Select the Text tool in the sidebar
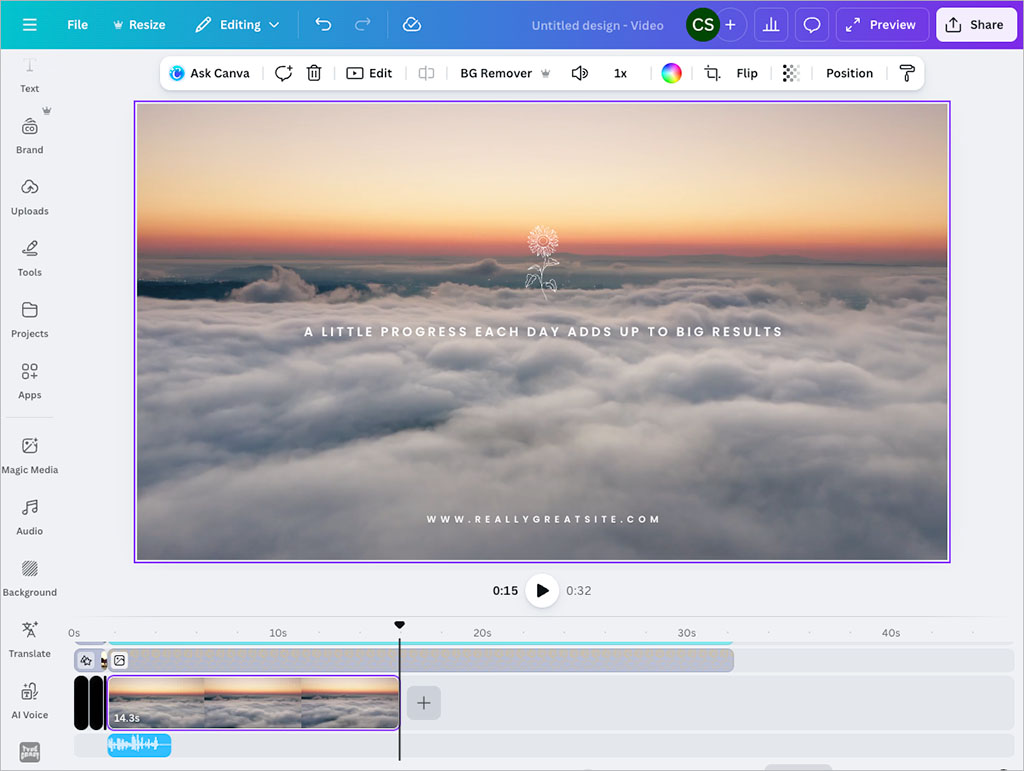Viewport: 1024px width, 771px height. click(x=29, y=74)
